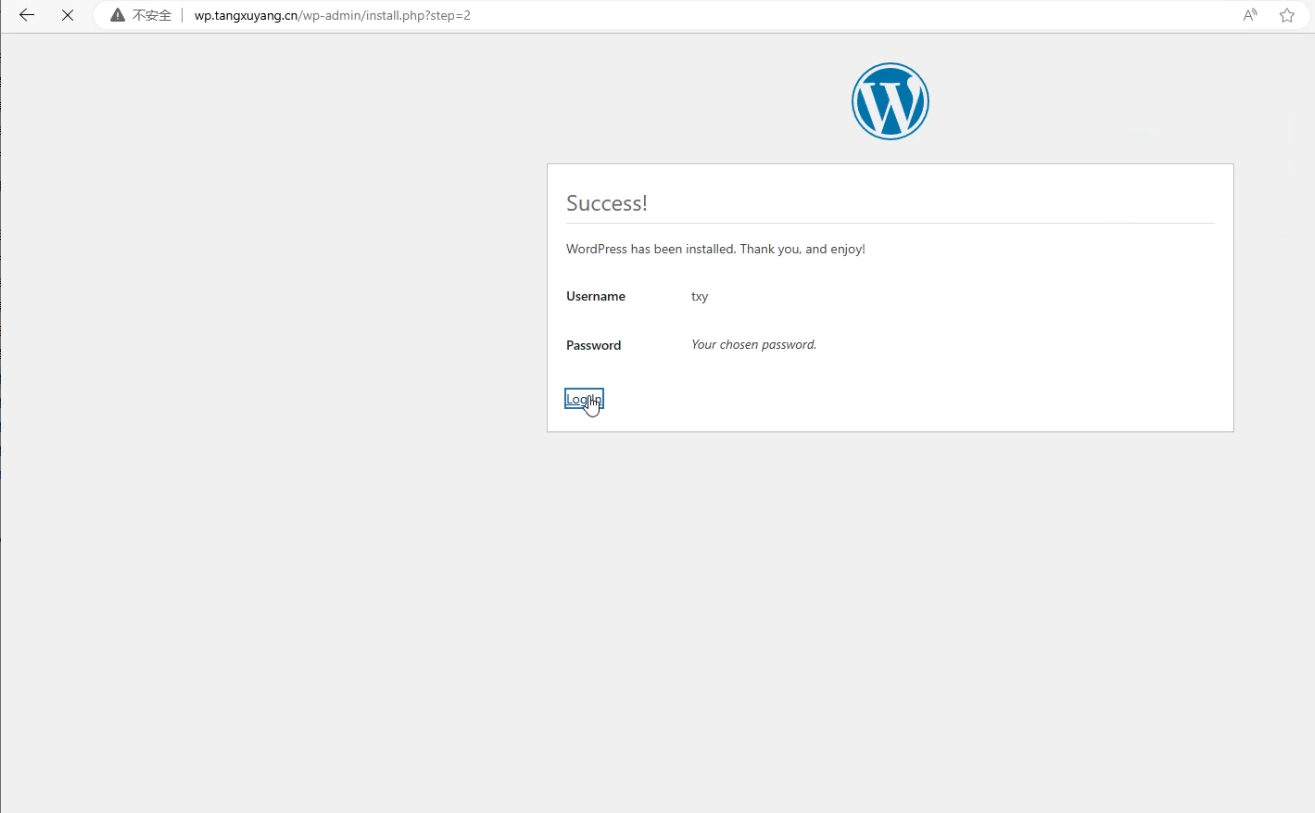Click the 'Your chosen password.' text

click(754, 344)
